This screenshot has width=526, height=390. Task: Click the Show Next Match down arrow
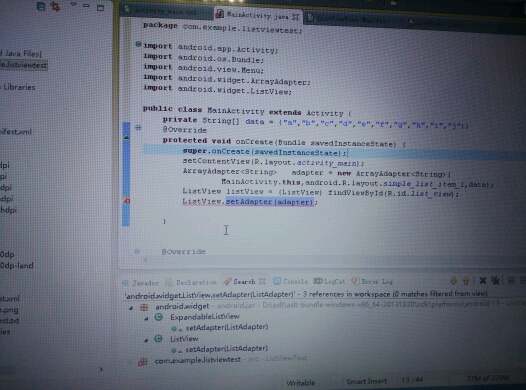click(x=454, y=281)
